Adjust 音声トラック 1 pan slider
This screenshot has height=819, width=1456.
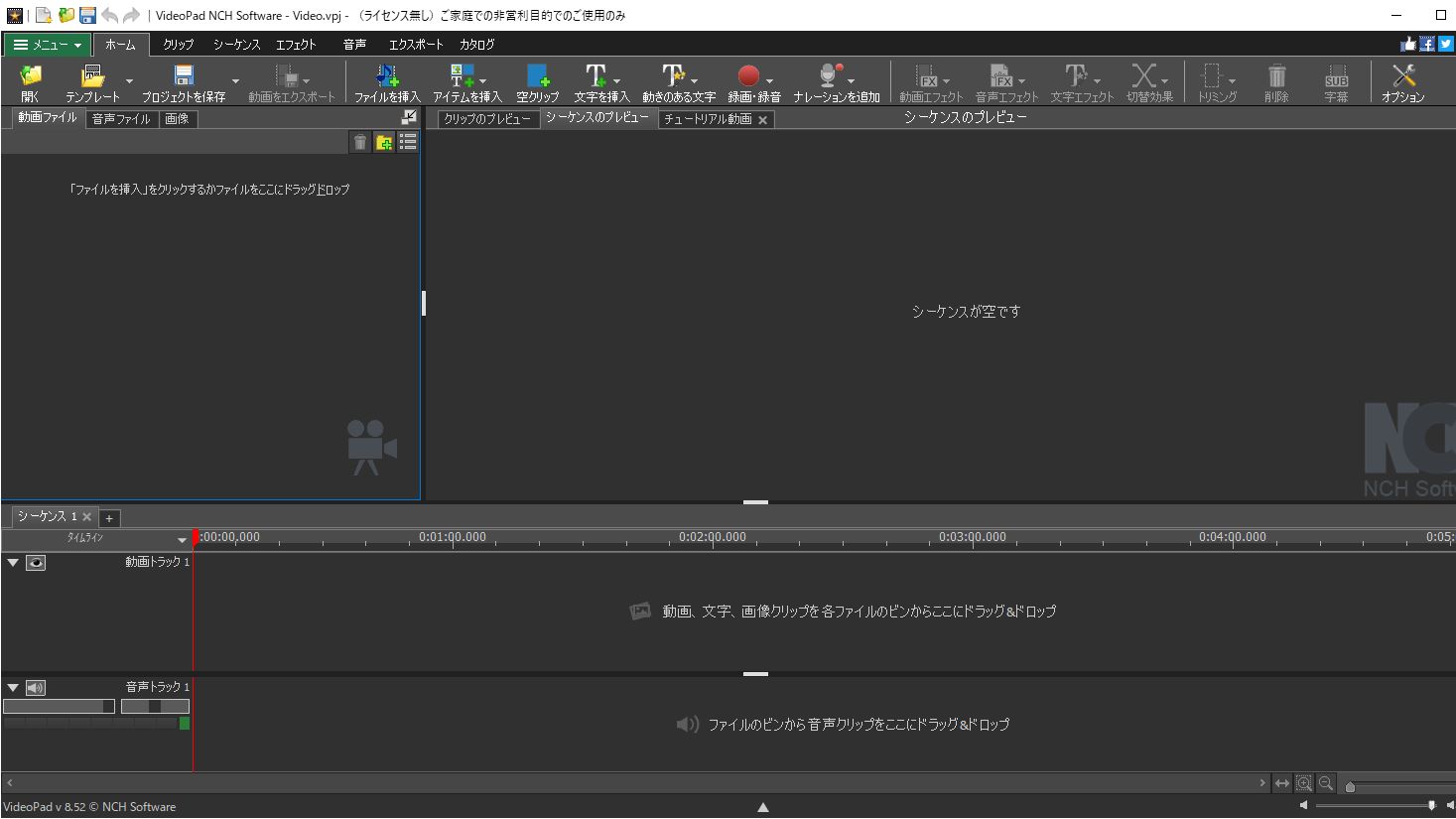point(155,707)
